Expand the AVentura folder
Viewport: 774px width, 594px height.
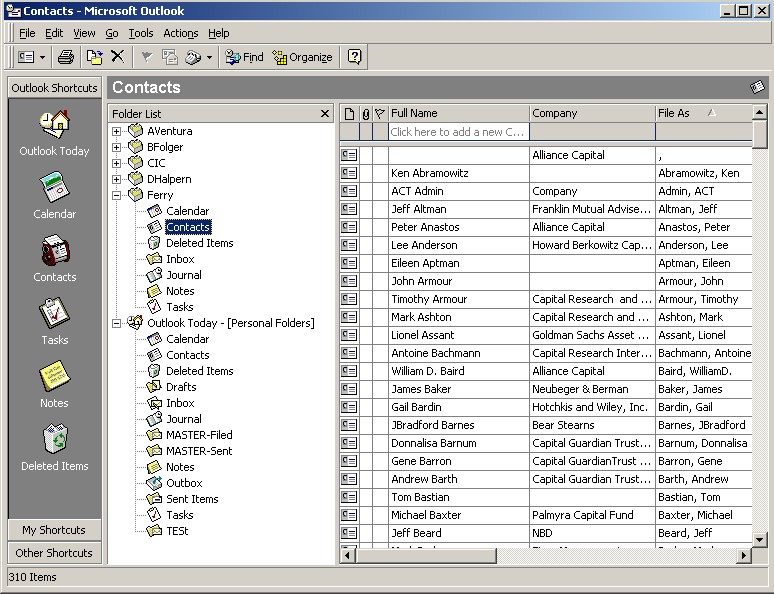tap(116, 131)
